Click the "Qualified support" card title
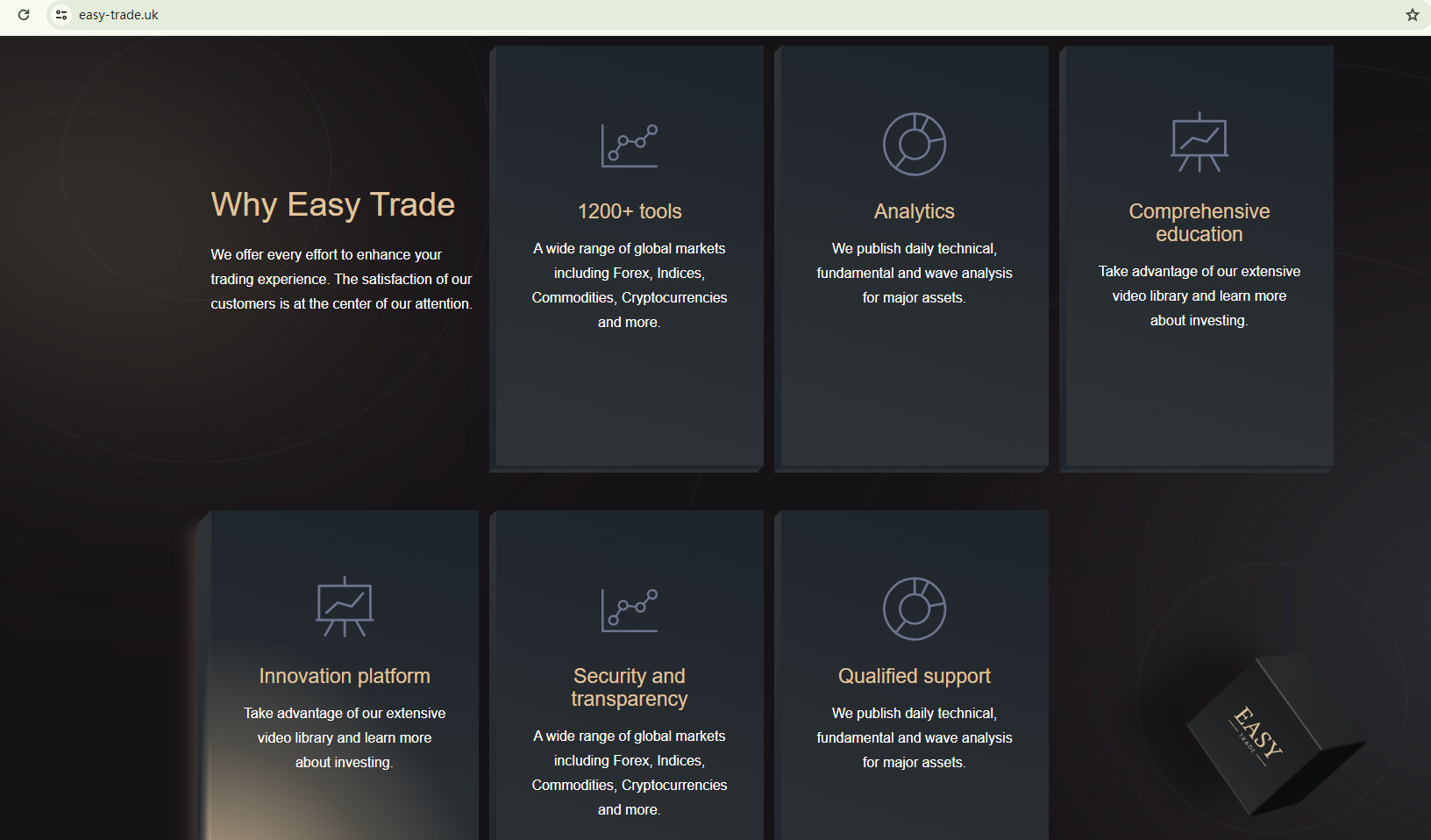This screenshot has height=840, width=1431. coord(915,676)
